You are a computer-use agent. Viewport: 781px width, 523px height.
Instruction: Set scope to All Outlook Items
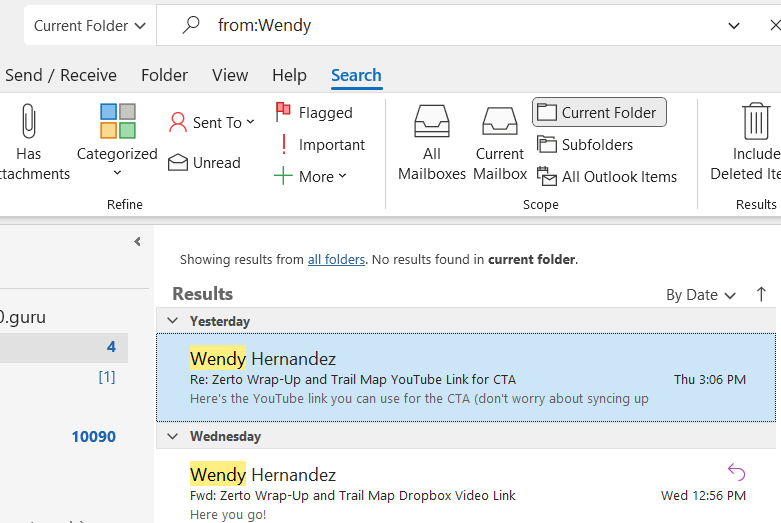[606, 176]
